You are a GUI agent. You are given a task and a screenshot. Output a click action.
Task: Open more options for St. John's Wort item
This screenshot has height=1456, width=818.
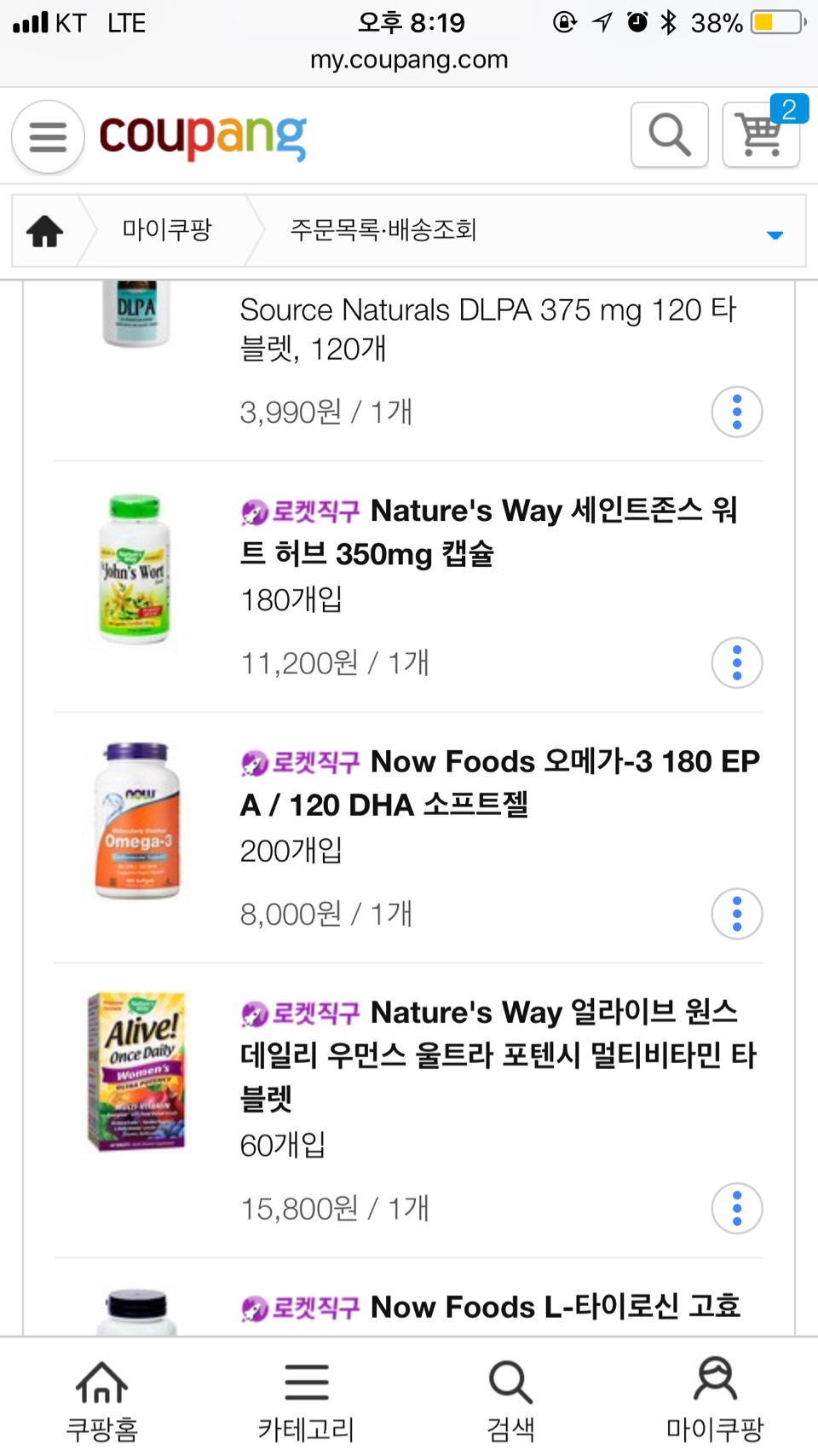click(737, 663)
